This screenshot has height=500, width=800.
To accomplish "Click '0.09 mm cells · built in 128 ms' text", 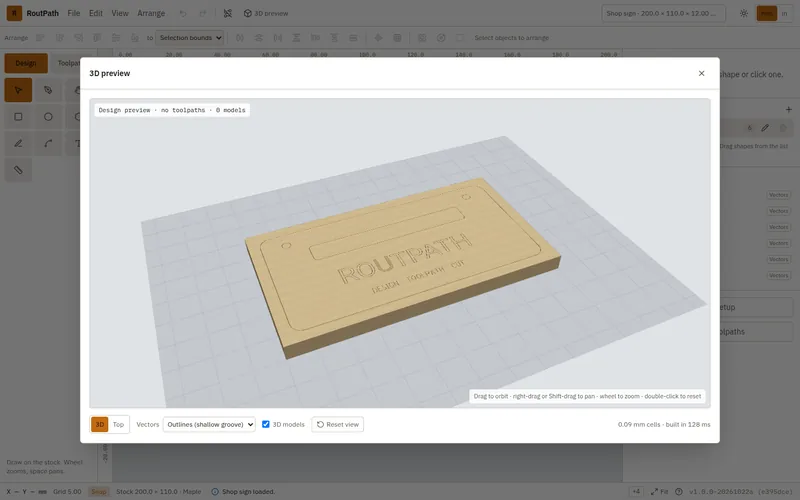I will coord(664,424).
